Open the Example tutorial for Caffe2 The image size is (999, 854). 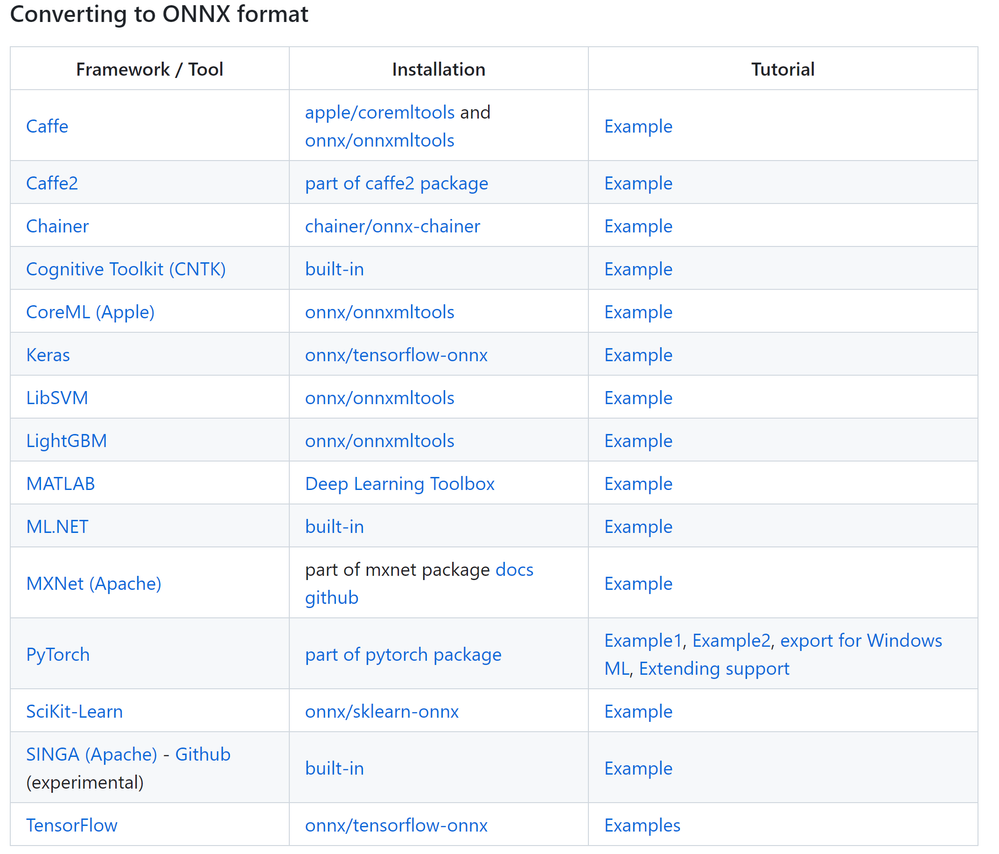tap(638, 184)
